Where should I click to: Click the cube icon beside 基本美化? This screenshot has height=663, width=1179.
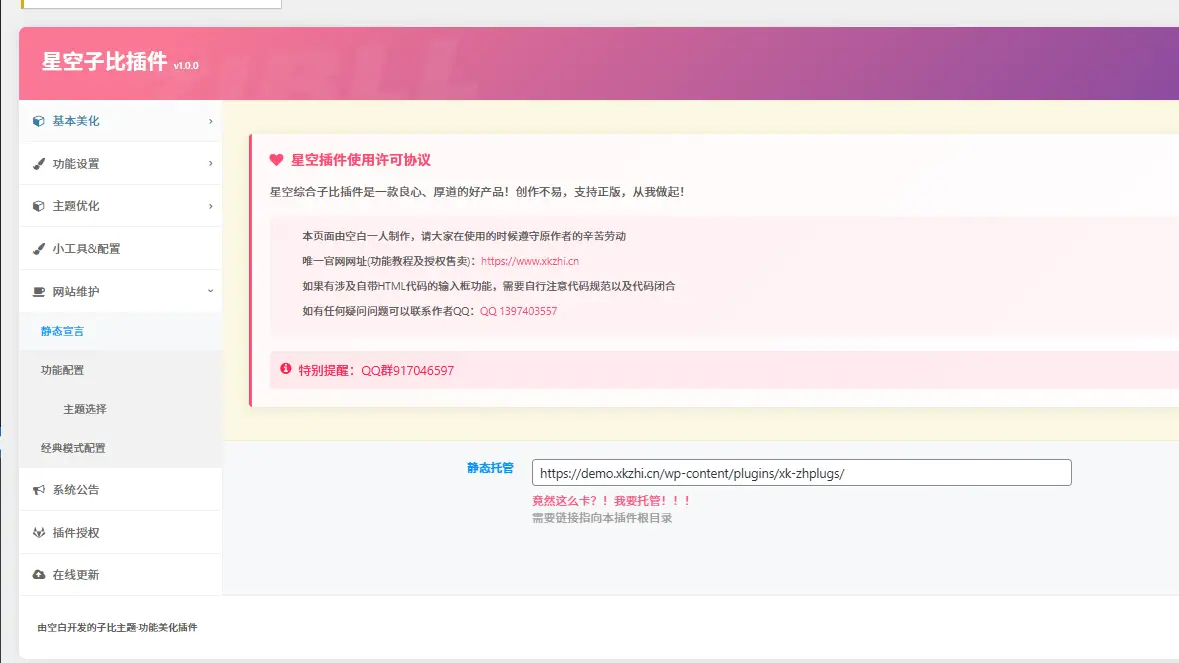tap(39, 121)
